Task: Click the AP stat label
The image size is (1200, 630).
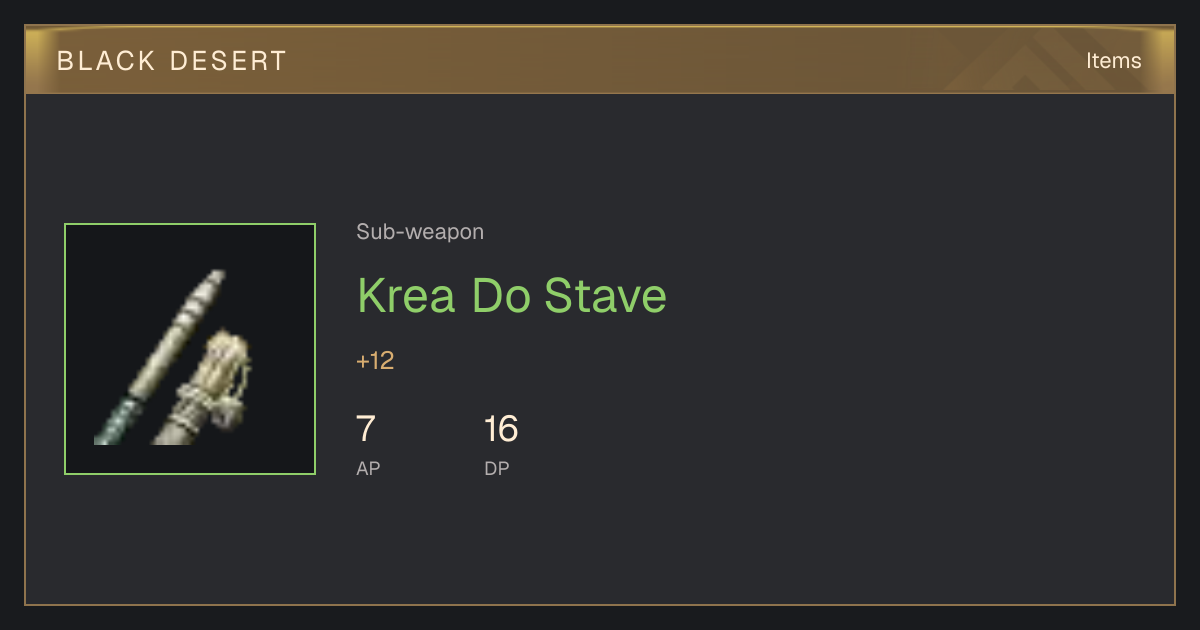Action: (368, 468)
